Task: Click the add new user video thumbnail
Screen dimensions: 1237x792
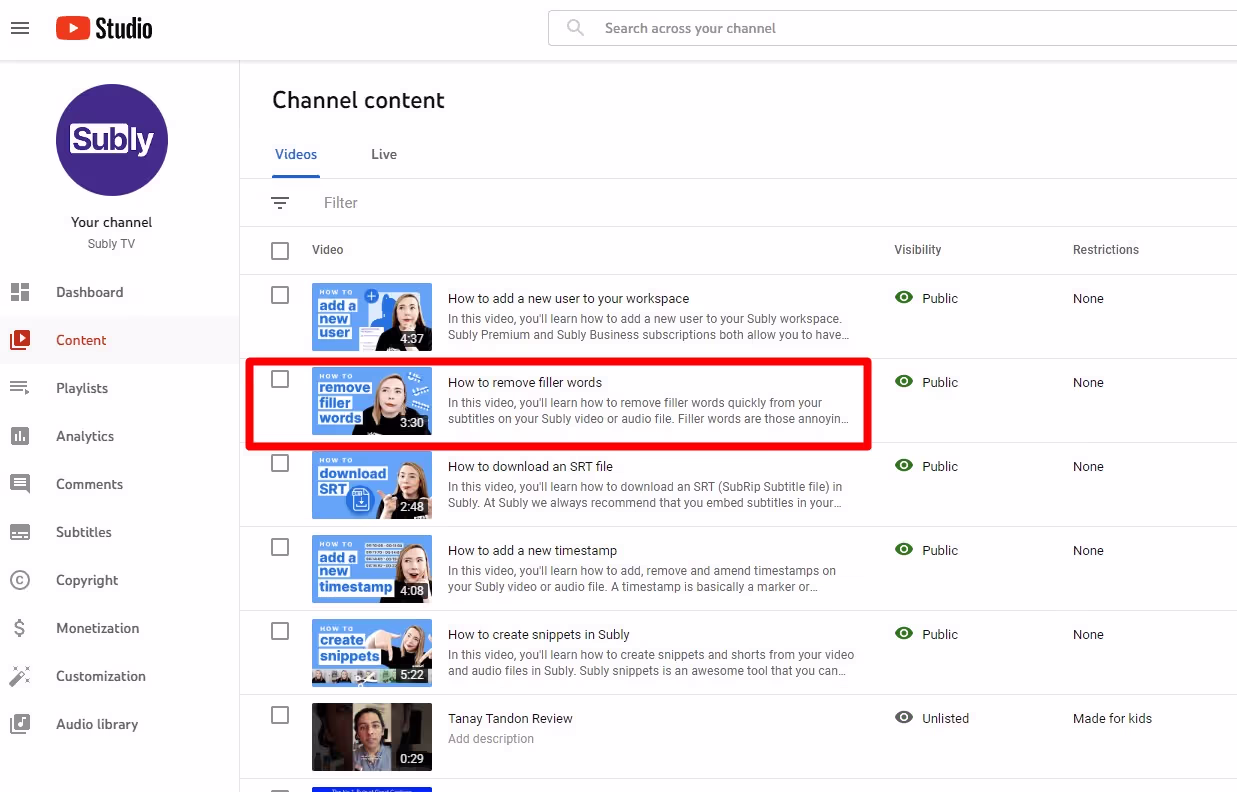Action: 372,317
